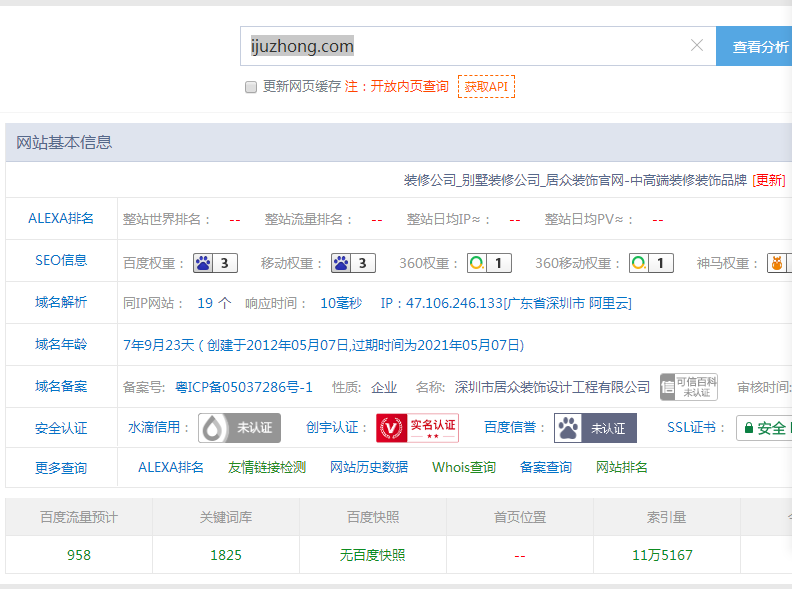Click the 创宇认证 实名认证 badge
Image resolution: width=792 pixels, height=589 pixels.
[x=417, y=428]
